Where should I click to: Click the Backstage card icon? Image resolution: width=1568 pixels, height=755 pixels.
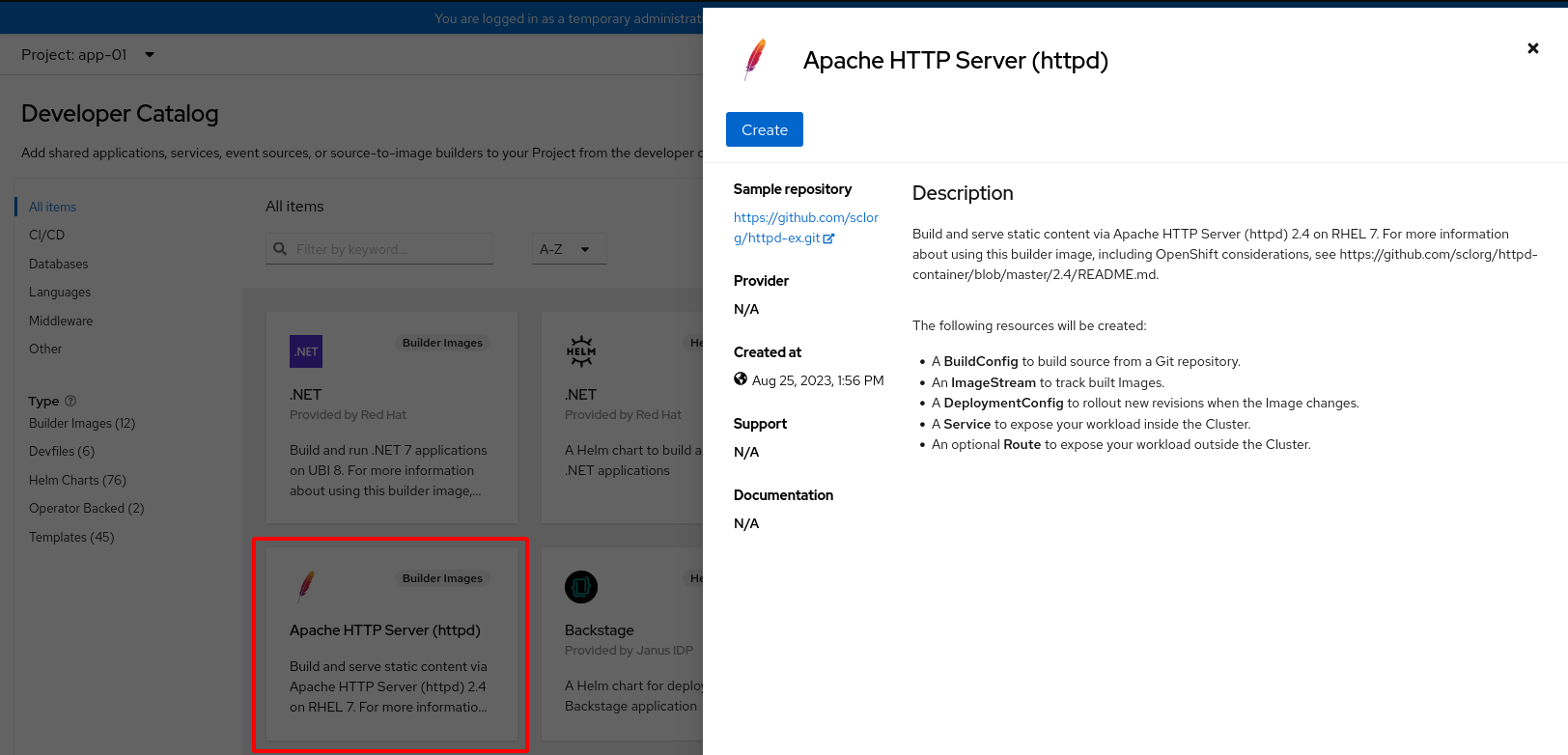click(x=581, y=587)
